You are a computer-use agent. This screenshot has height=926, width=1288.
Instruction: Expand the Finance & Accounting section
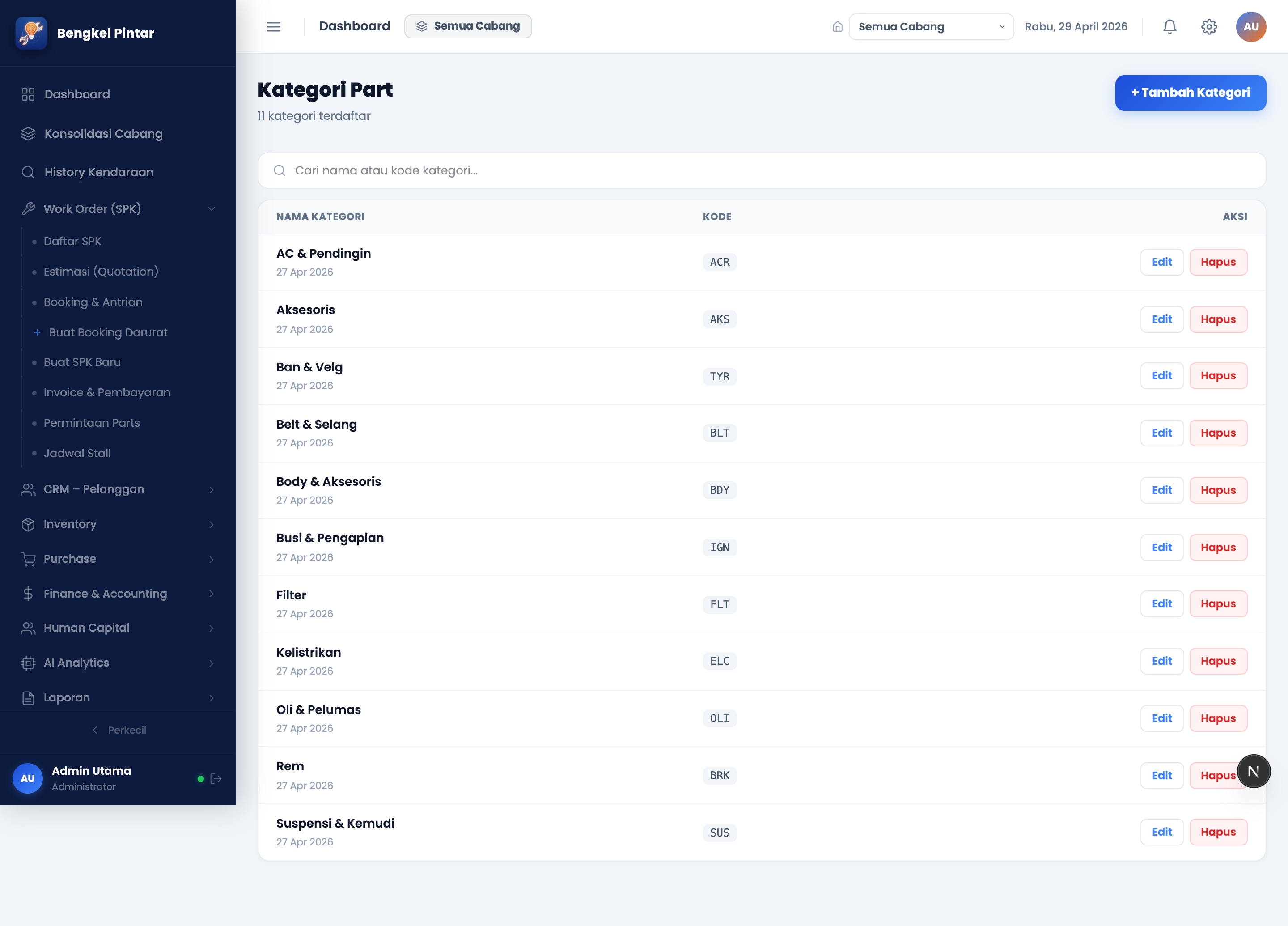118,594
